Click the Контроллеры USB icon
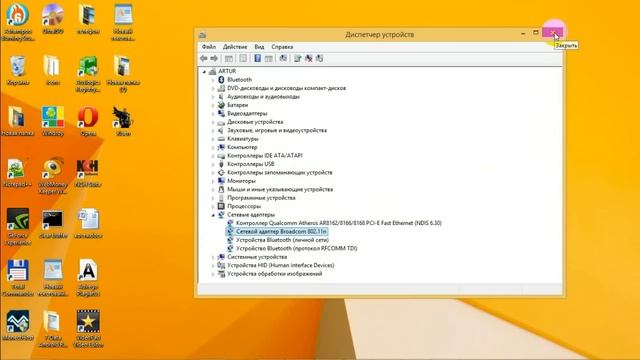640x360 pixels. (221, 164)
